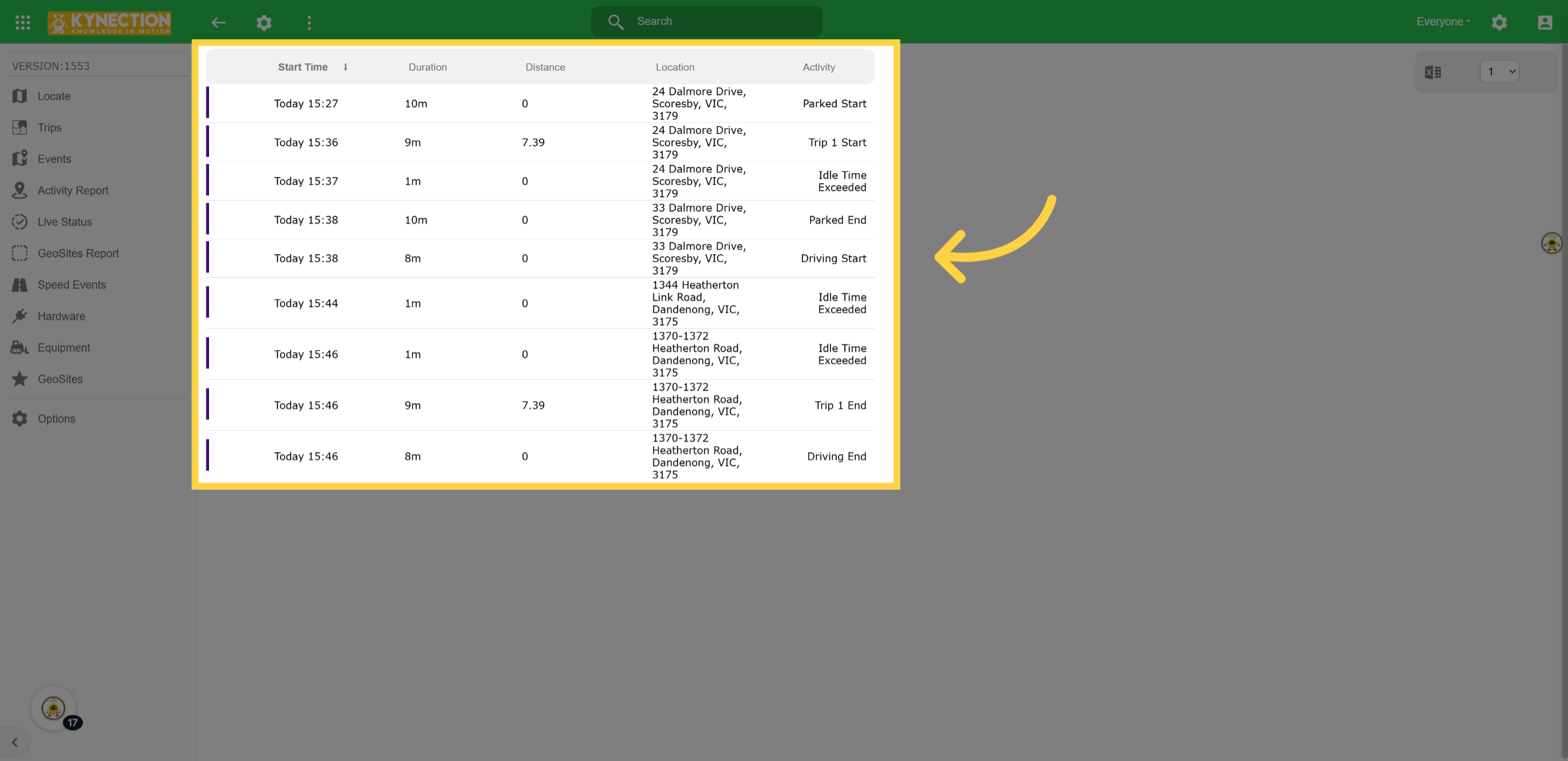This screenshot has width=1568, height=761.
Task: Select the Trip 1 Start row
Action: tap(540, 142)
